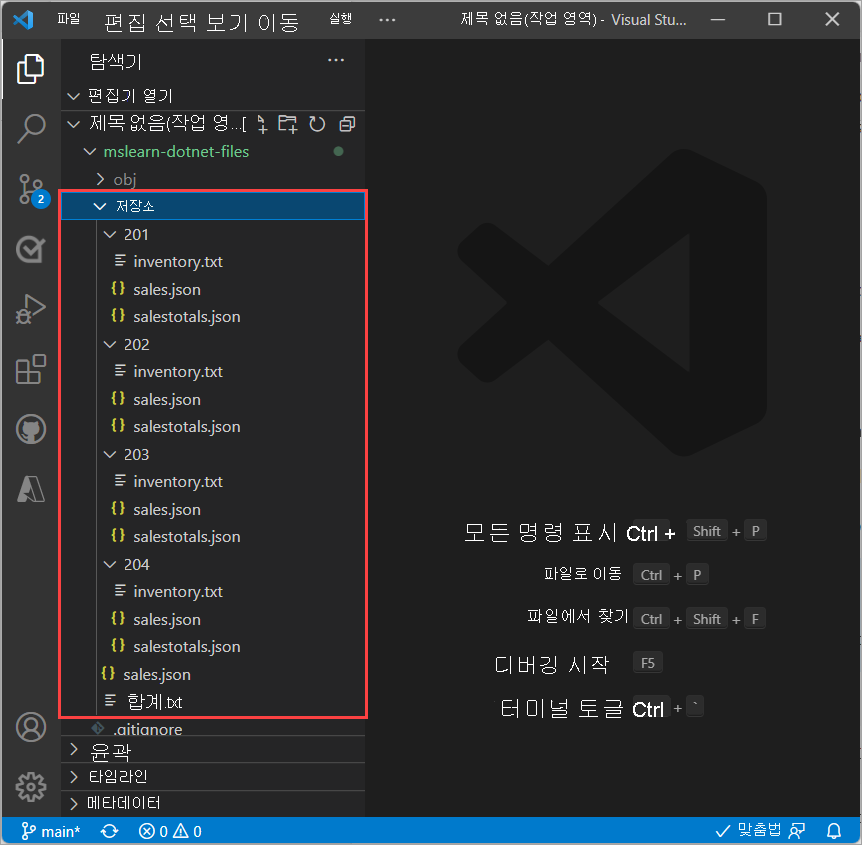Open Accounts menu in activity bar
This screenshot has height=845, width=862.
pyautogui.click(x=31, y=727)
